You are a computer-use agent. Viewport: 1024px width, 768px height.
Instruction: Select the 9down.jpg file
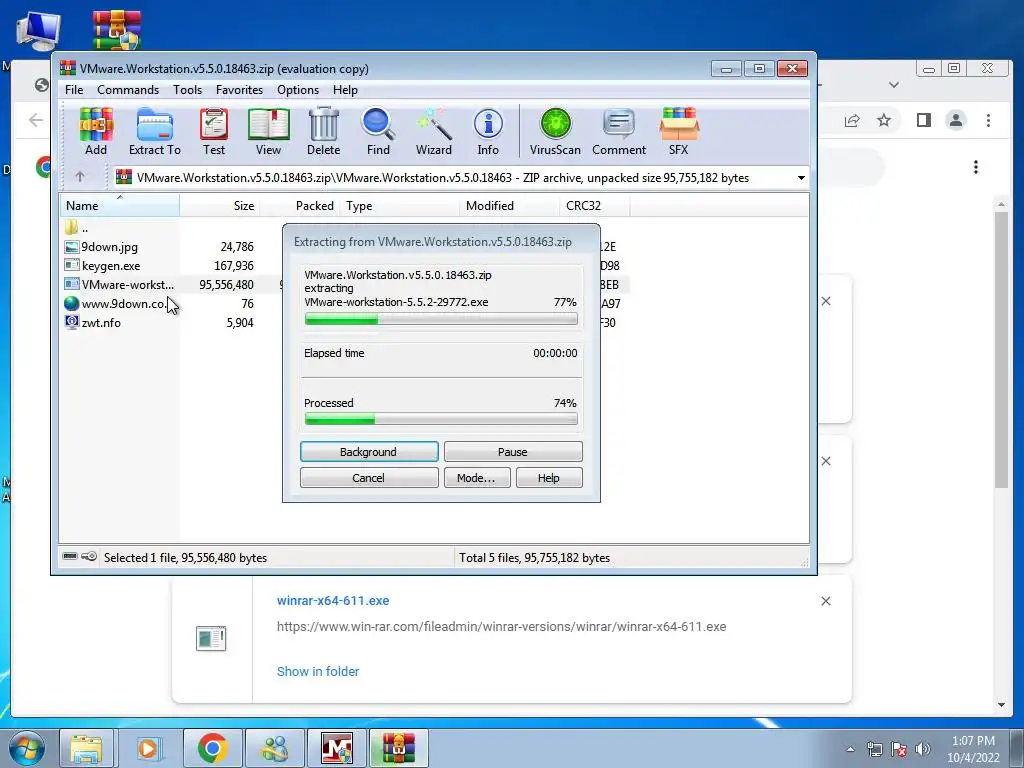tap(101, 247)
